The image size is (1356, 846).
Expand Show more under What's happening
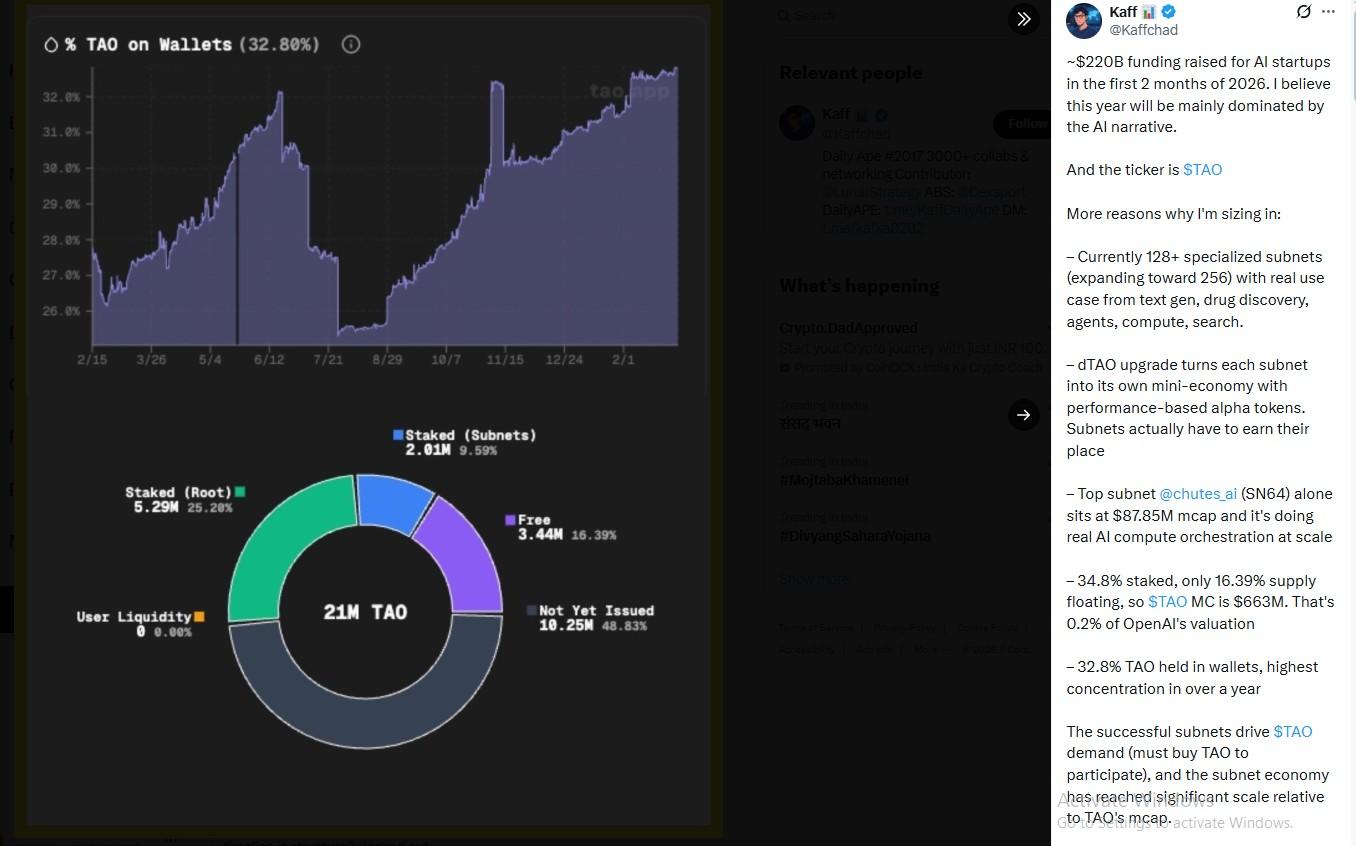coord(813,579)
